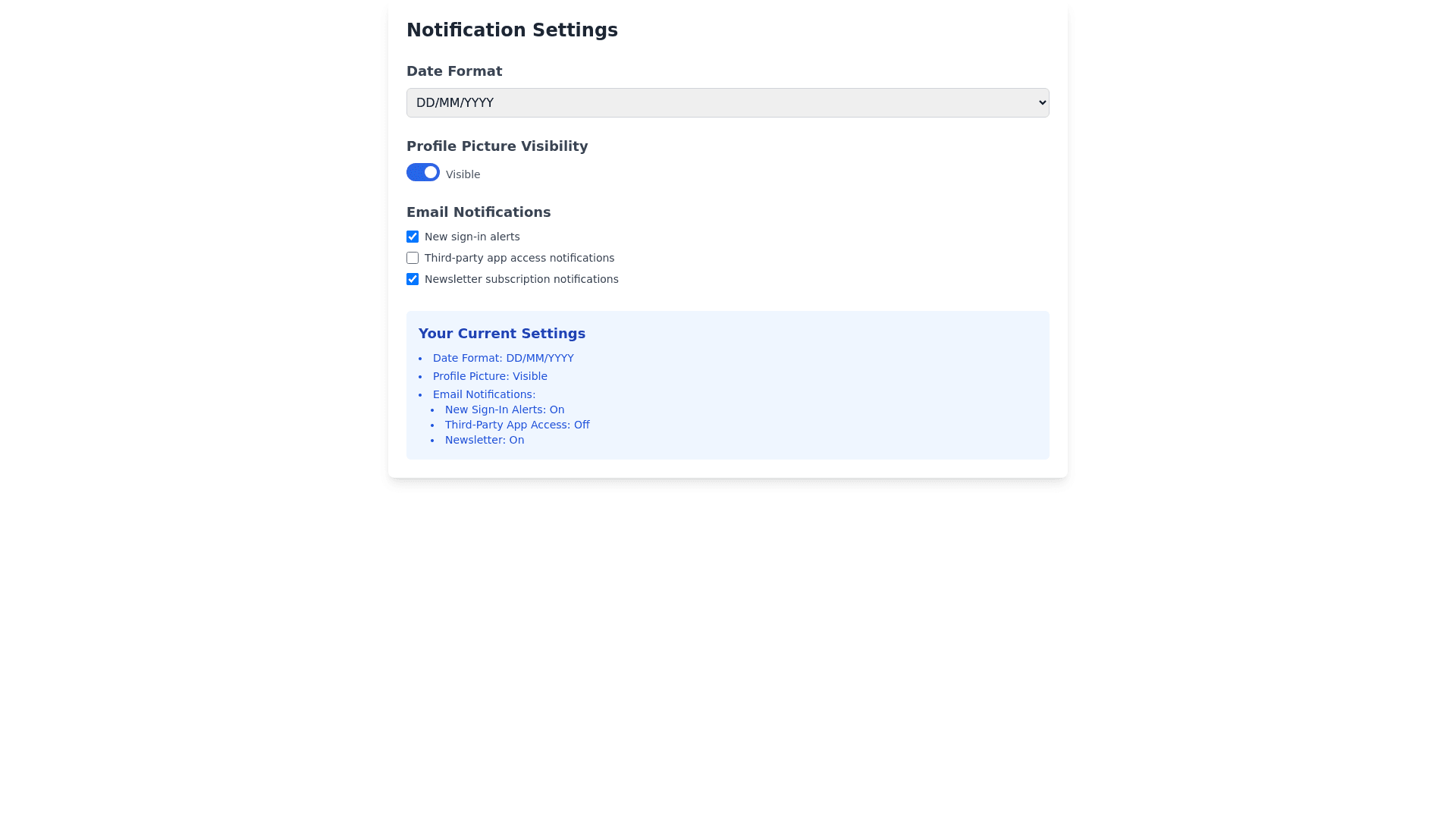The height and width of the screenshot is (819, 1456).
Task: Click the Date Format dropdown arrow
Action: tap(1042, 102)
